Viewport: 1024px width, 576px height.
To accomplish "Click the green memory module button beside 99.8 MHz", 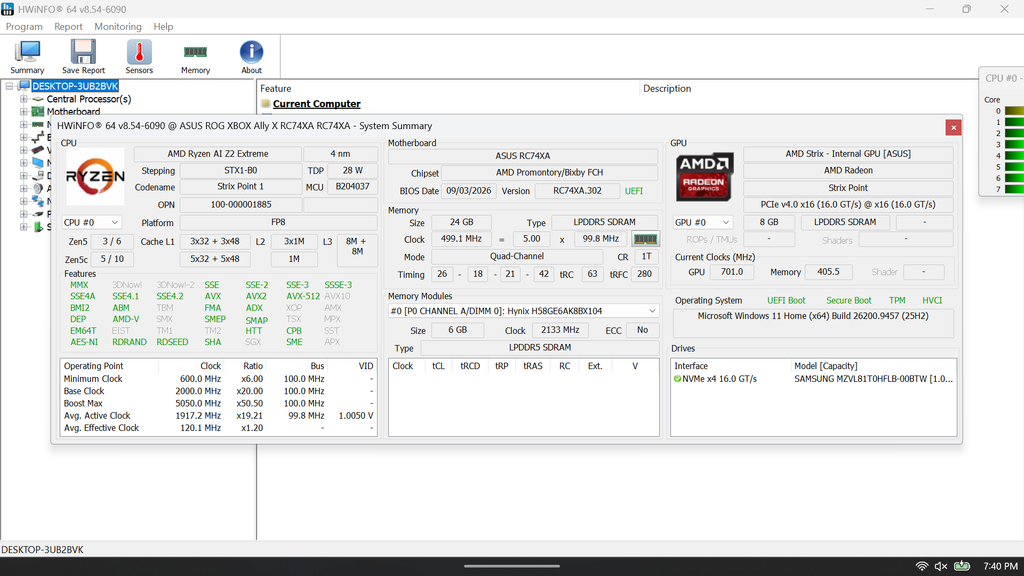I will click(x=645, y=239).
